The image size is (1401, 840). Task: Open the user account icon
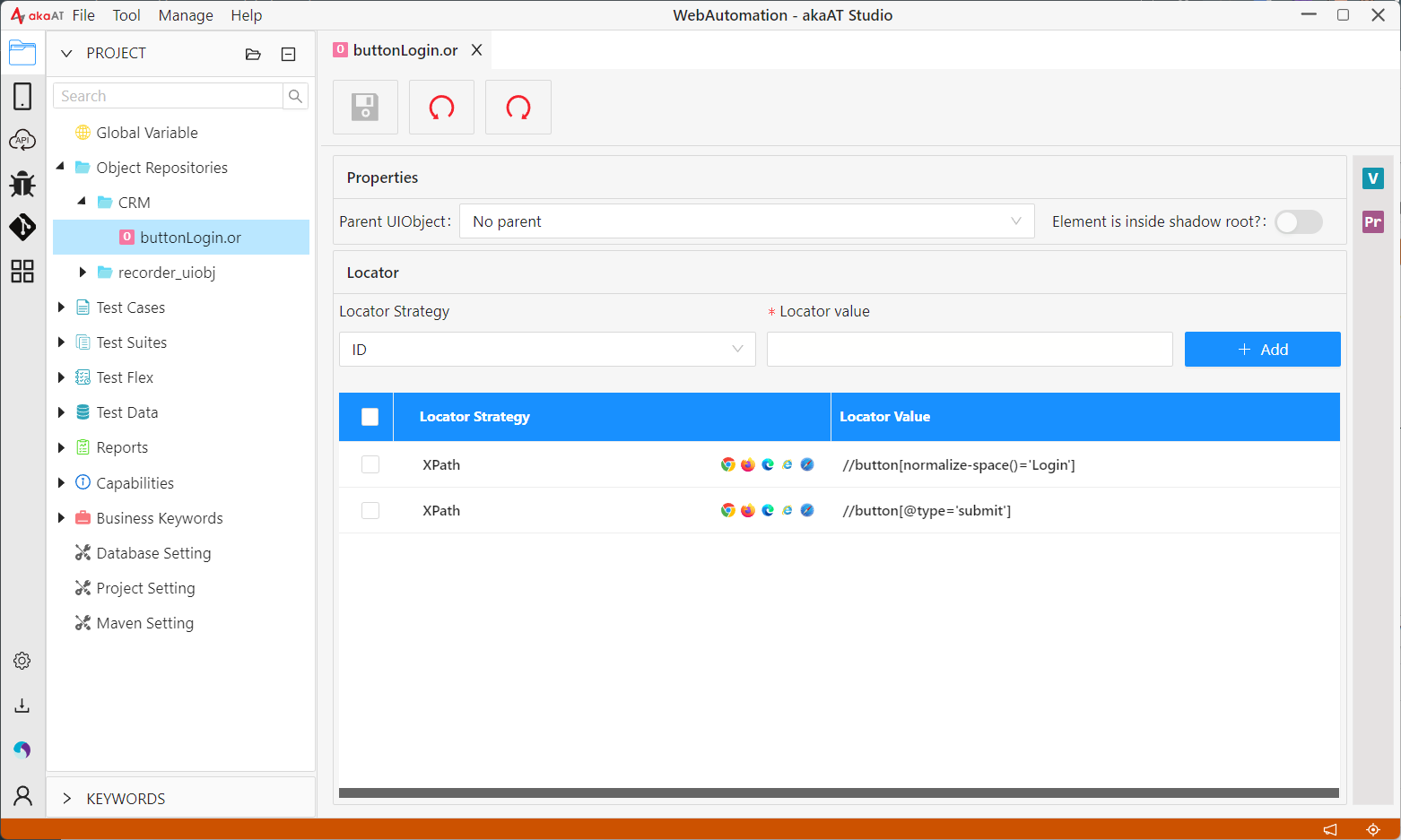[22, 795]
